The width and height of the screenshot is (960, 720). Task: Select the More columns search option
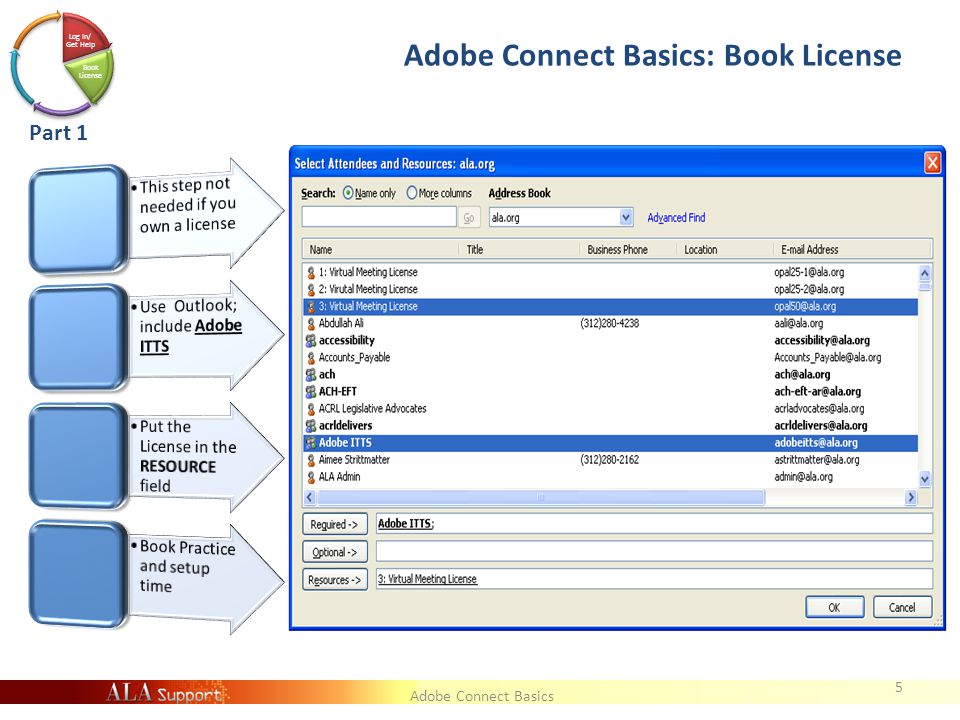[x=411, y=193]
